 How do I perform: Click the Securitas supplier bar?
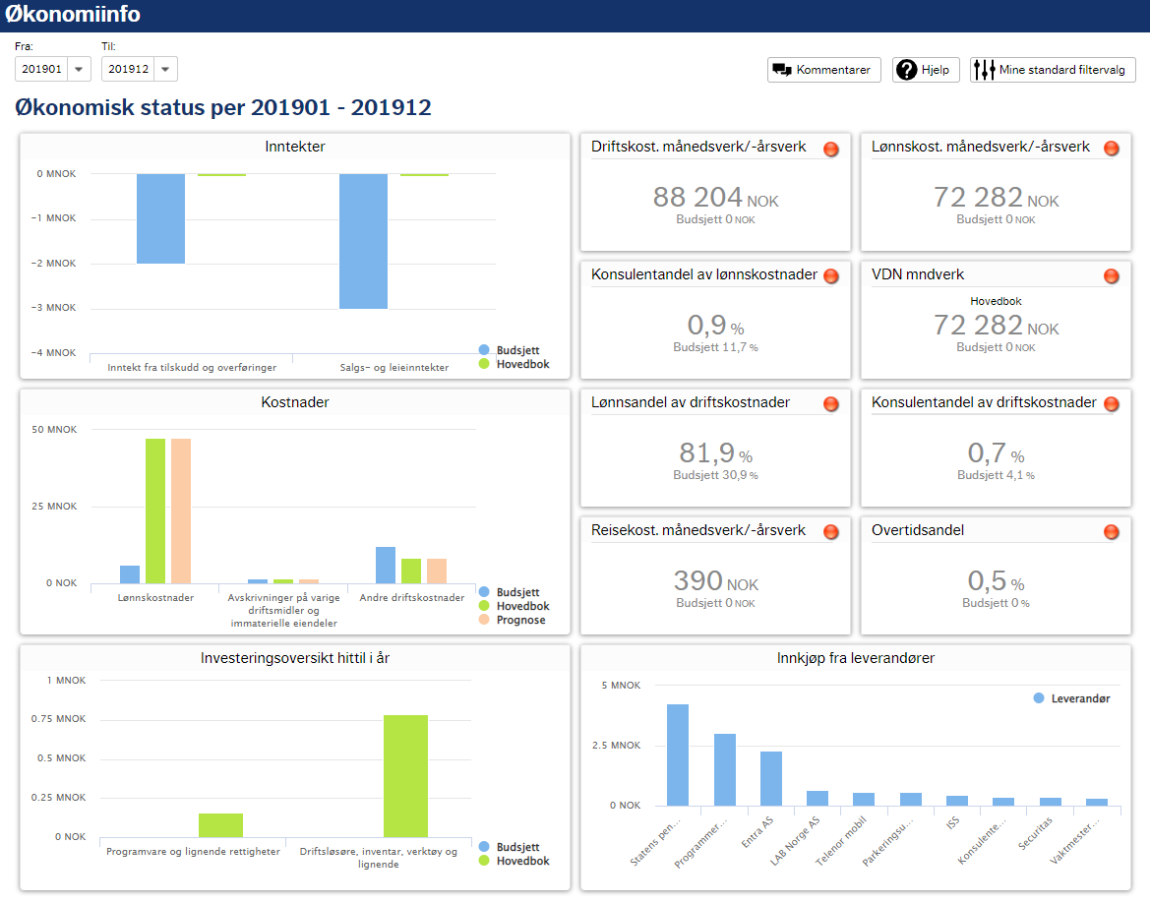(x=1050, y=801)
